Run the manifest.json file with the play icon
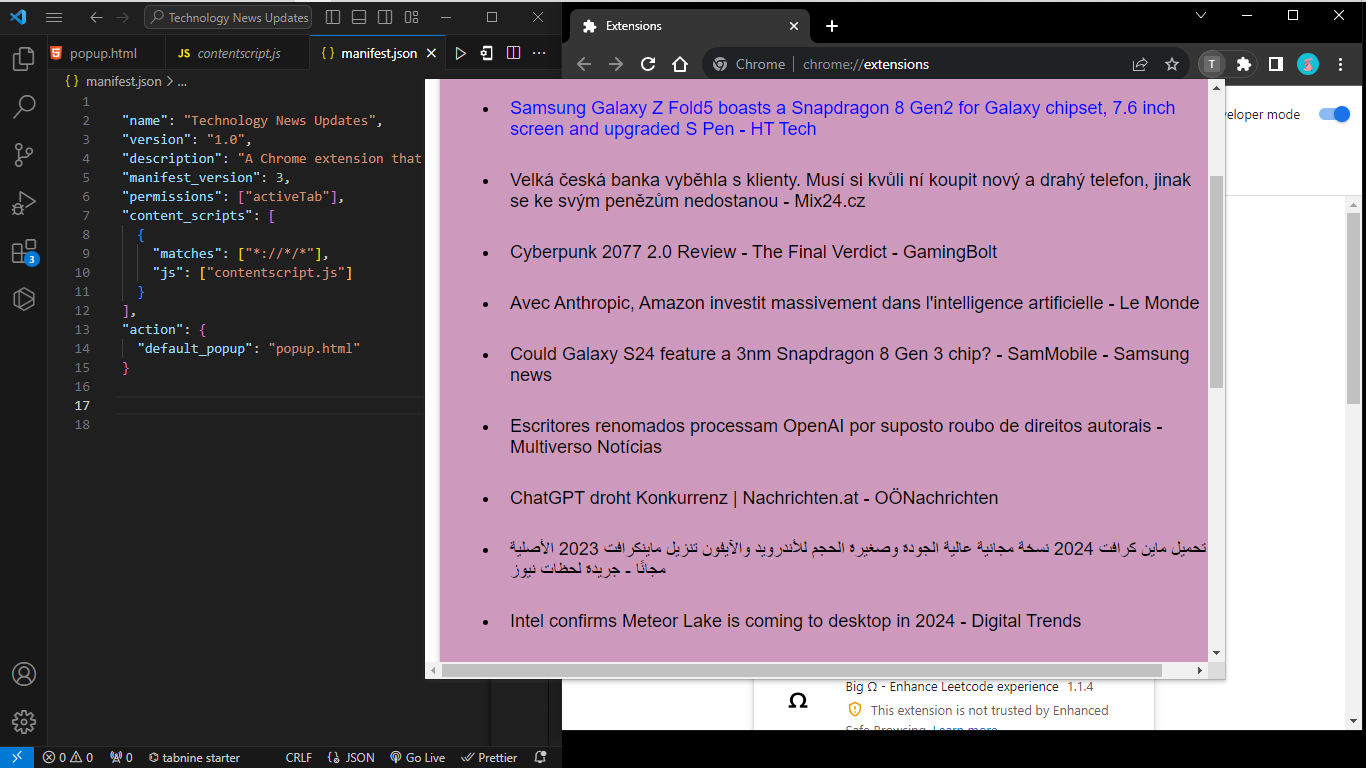Screen dimensions: 1366x768 coord(460,53)
